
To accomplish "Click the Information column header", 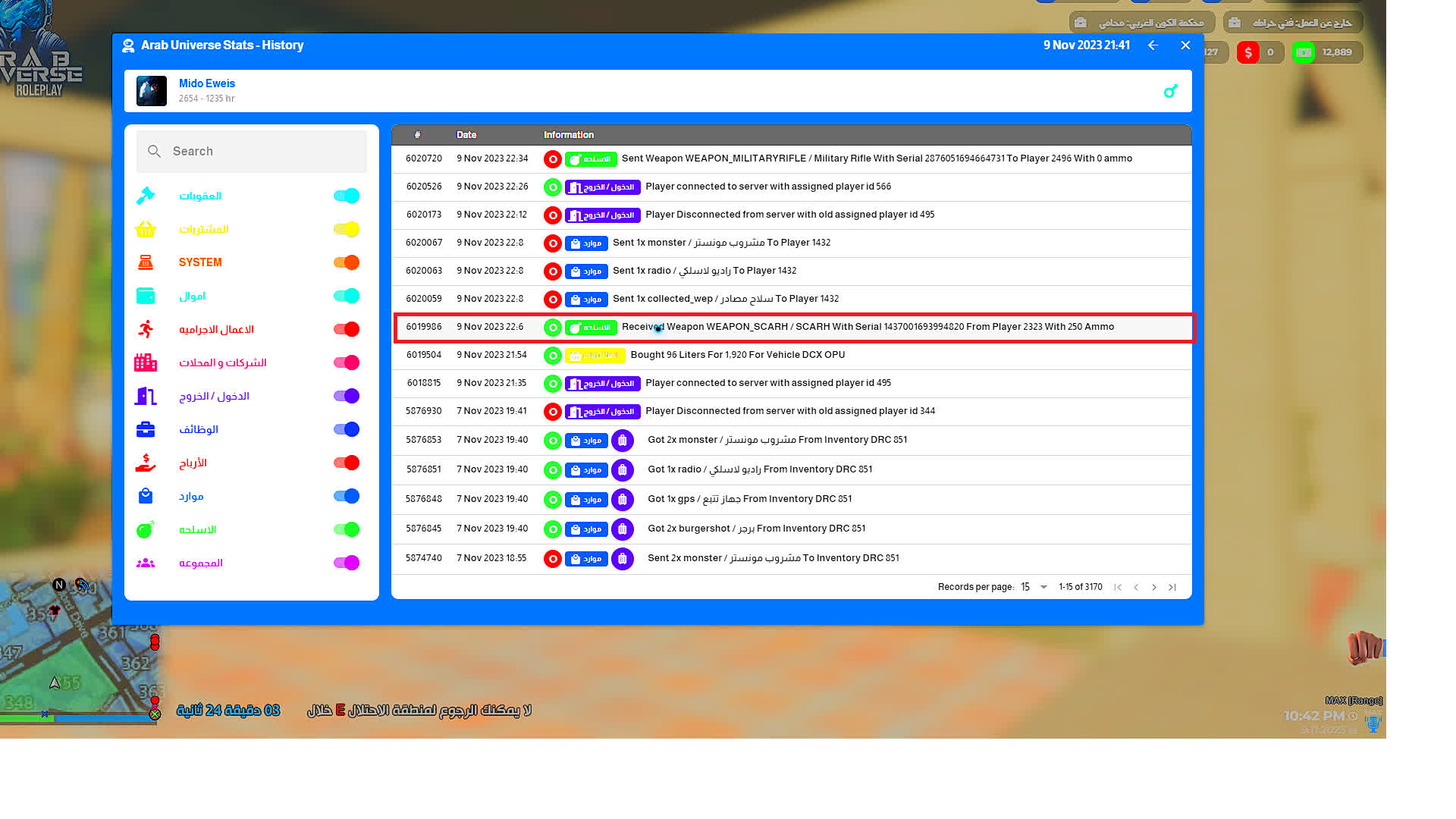I will (x=569, y=135).
